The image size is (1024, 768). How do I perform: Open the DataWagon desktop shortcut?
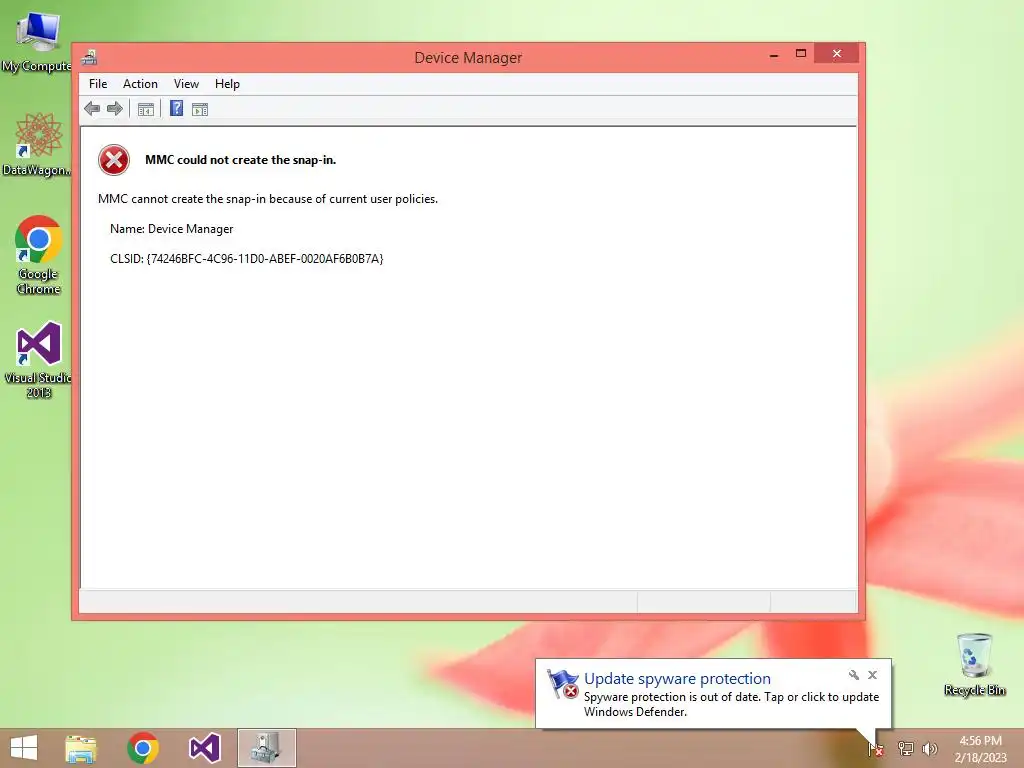37,144
